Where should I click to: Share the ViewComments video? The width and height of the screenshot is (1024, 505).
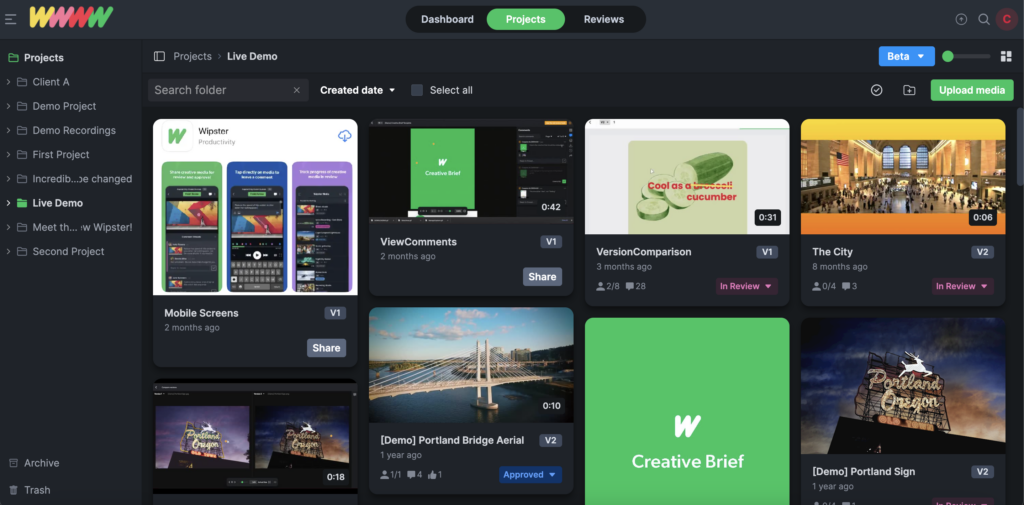[542, 277]
